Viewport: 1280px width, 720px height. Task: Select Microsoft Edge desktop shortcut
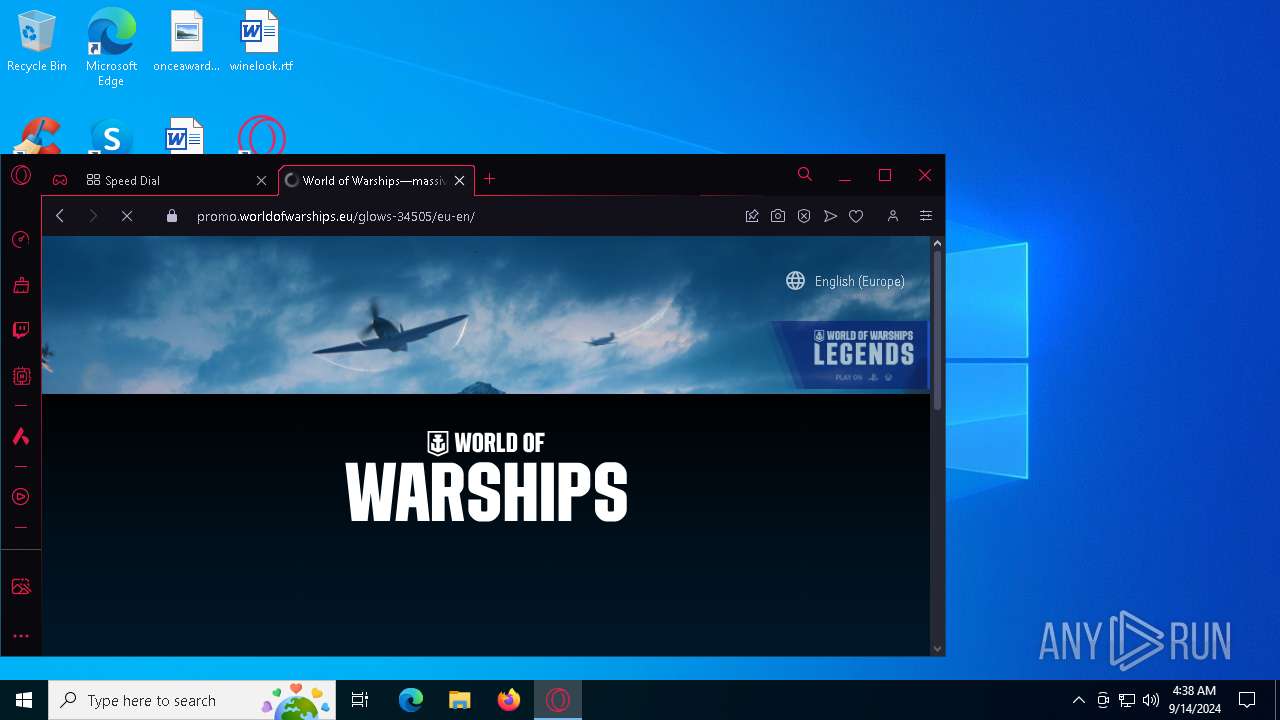tap(111, 47)
